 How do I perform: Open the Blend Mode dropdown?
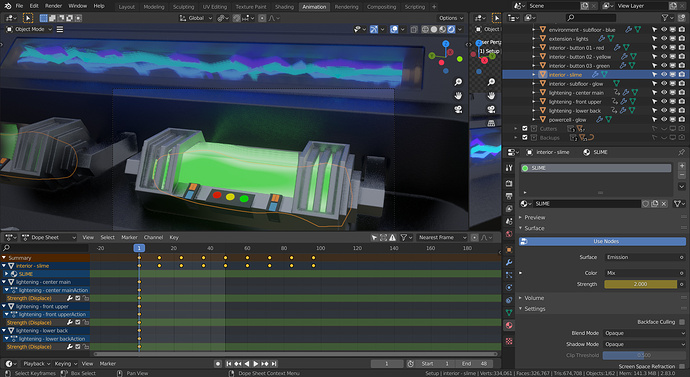(x=645, y=333)
